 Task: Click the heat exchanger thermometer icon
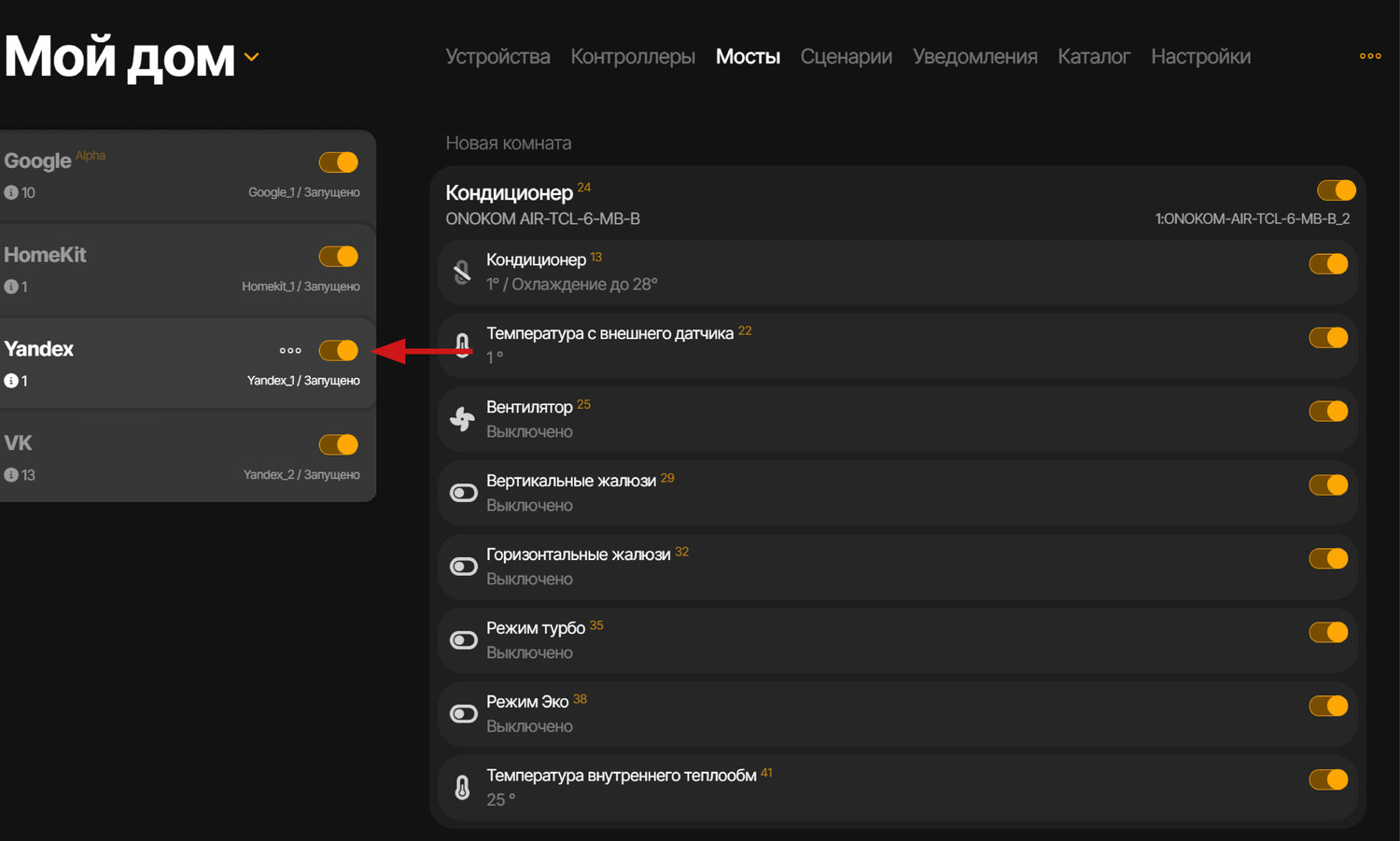click(x=462, y=788)
